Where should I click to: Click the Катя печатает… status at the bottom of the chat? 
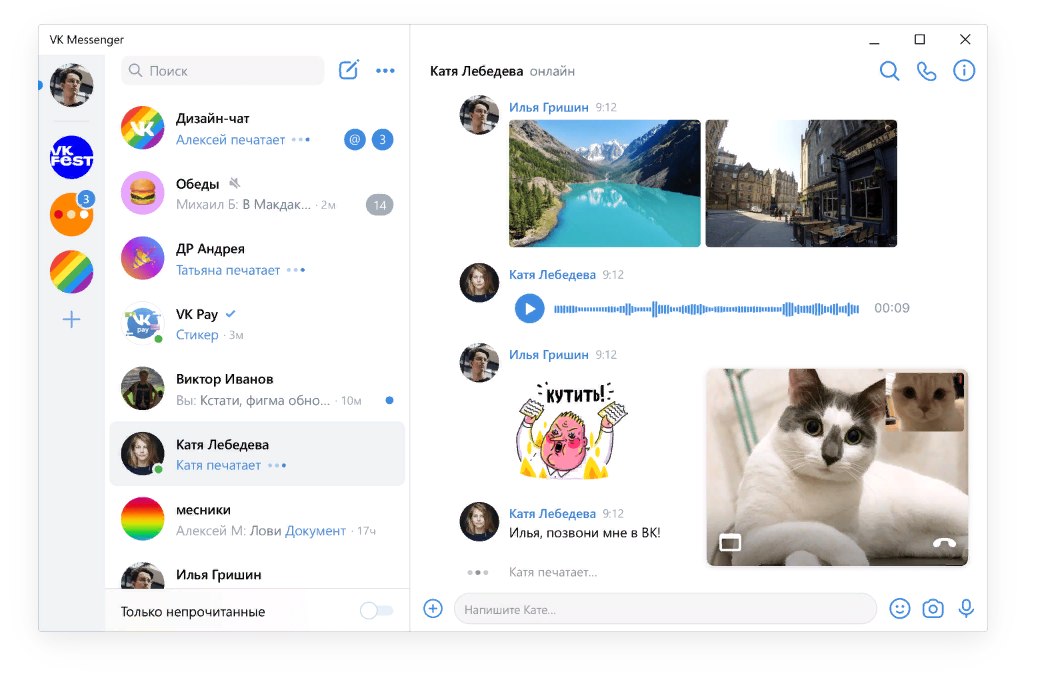553,572
